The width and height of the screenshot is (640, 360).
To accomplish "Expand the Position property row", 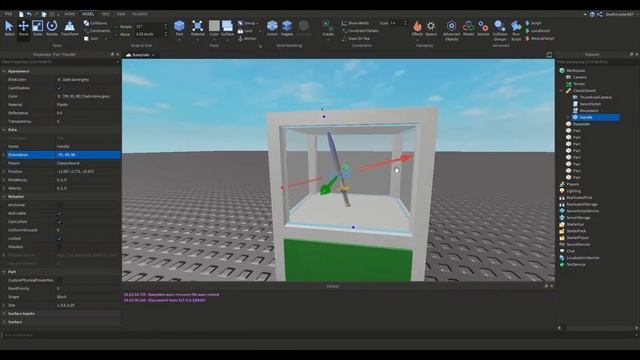I will (x=4, y=172).
